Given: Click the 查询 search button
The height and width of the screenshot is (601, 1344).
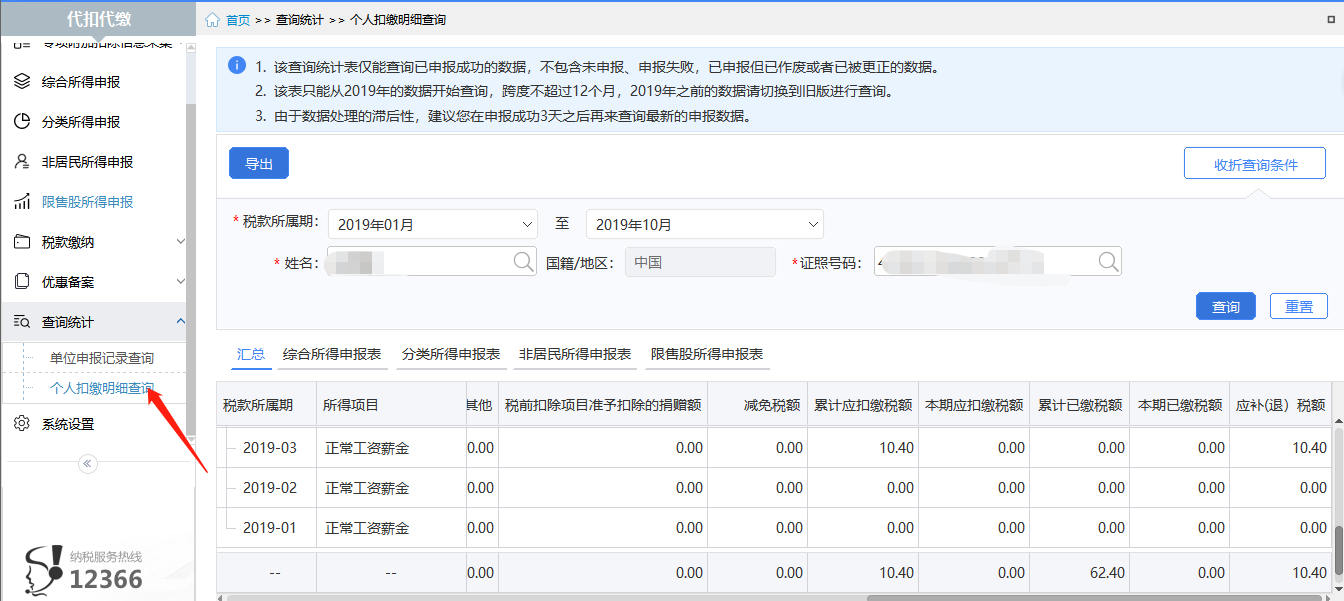Looking at the screenshot, I should point(1225,307).
